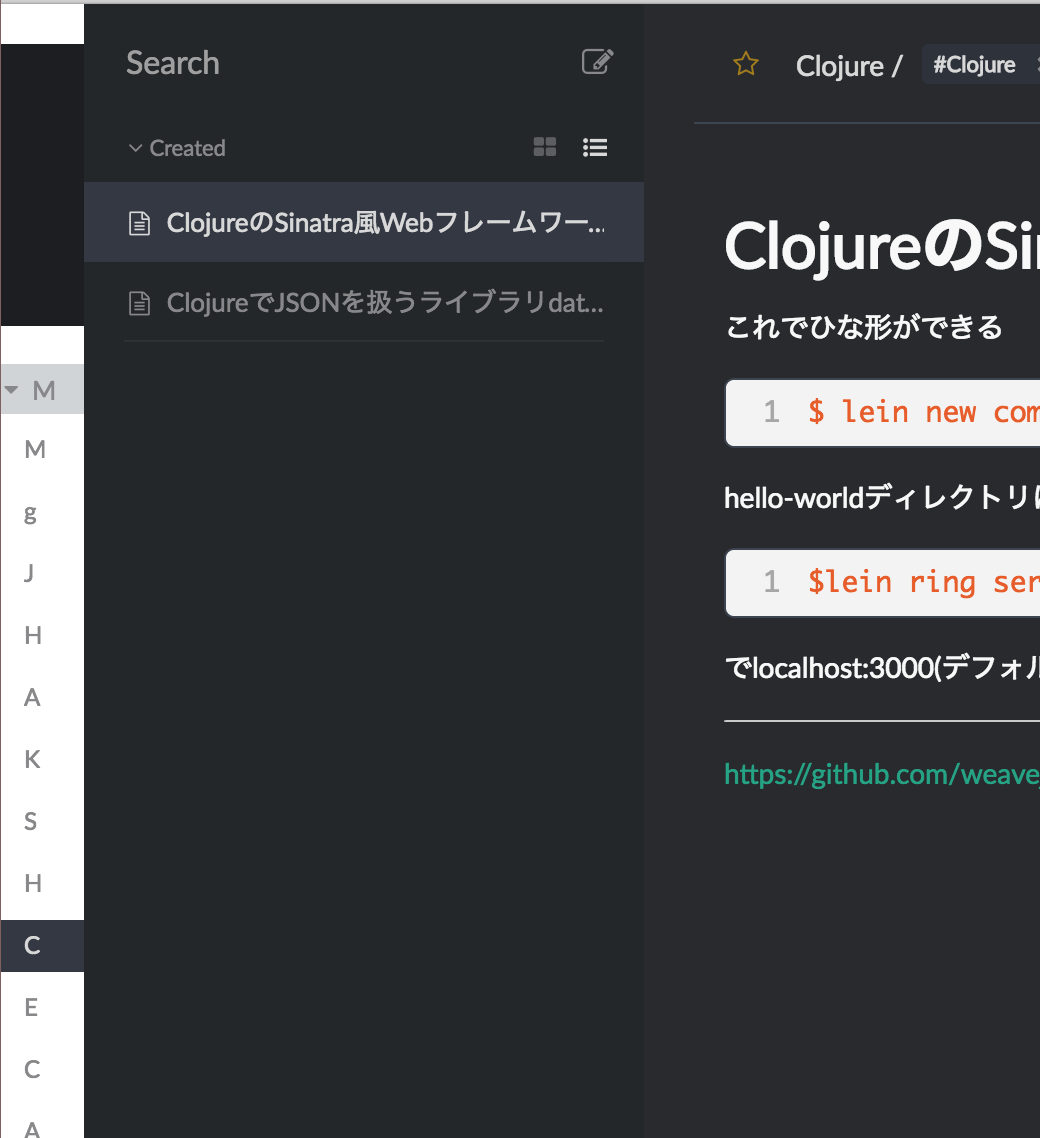The height and width of the screenshot is (1138, 1040).
Task: Click document icon of ClojureでJSON note
Action: 139,303
